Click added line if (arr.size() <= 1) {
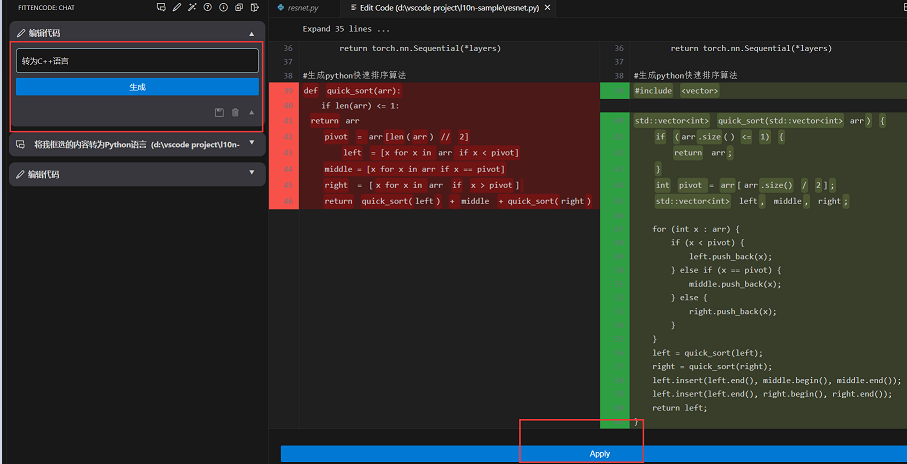 point(720,137)
